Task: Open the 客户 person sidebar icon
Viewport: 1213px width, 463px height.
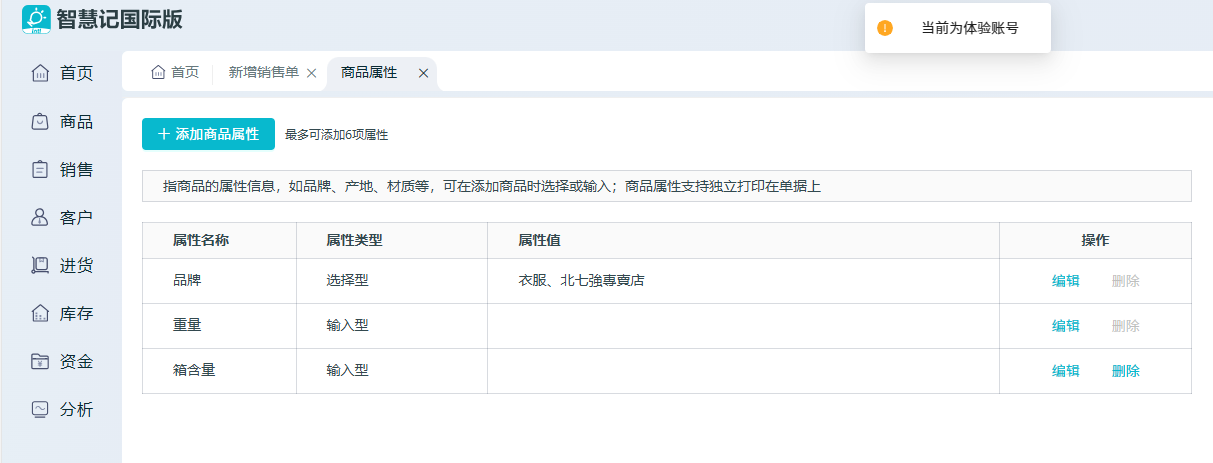Action: (40, 217)
